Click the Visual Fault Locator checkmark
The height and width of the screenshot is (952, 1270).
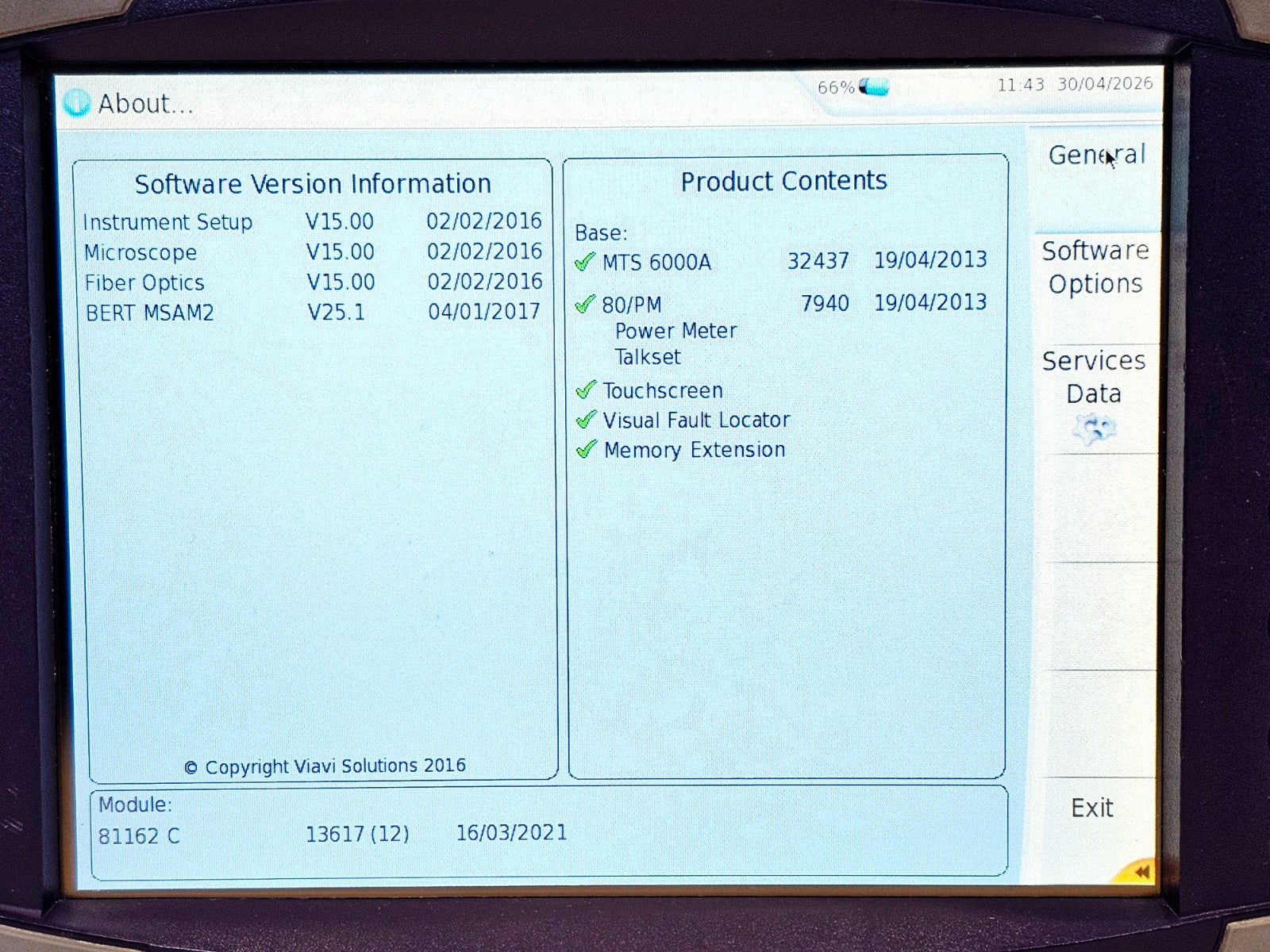coord(587,419)
